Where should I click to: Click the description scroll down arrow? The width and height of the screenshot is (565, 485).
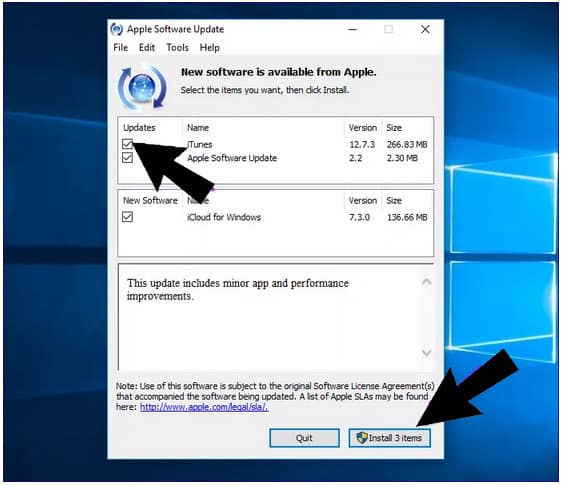pyautogui.click(x=427, y=352)
